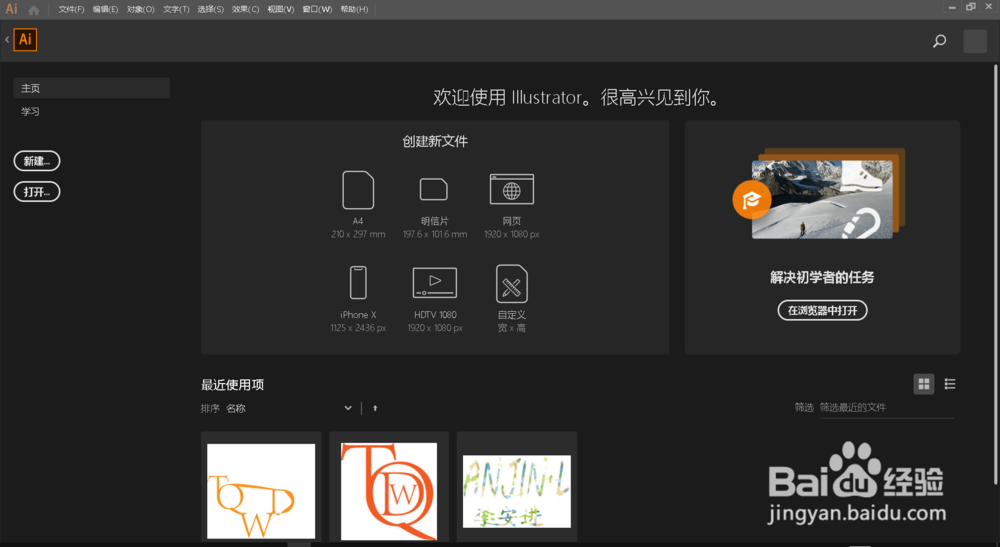Click the snowy mountain tutorial image

[822, 200]
